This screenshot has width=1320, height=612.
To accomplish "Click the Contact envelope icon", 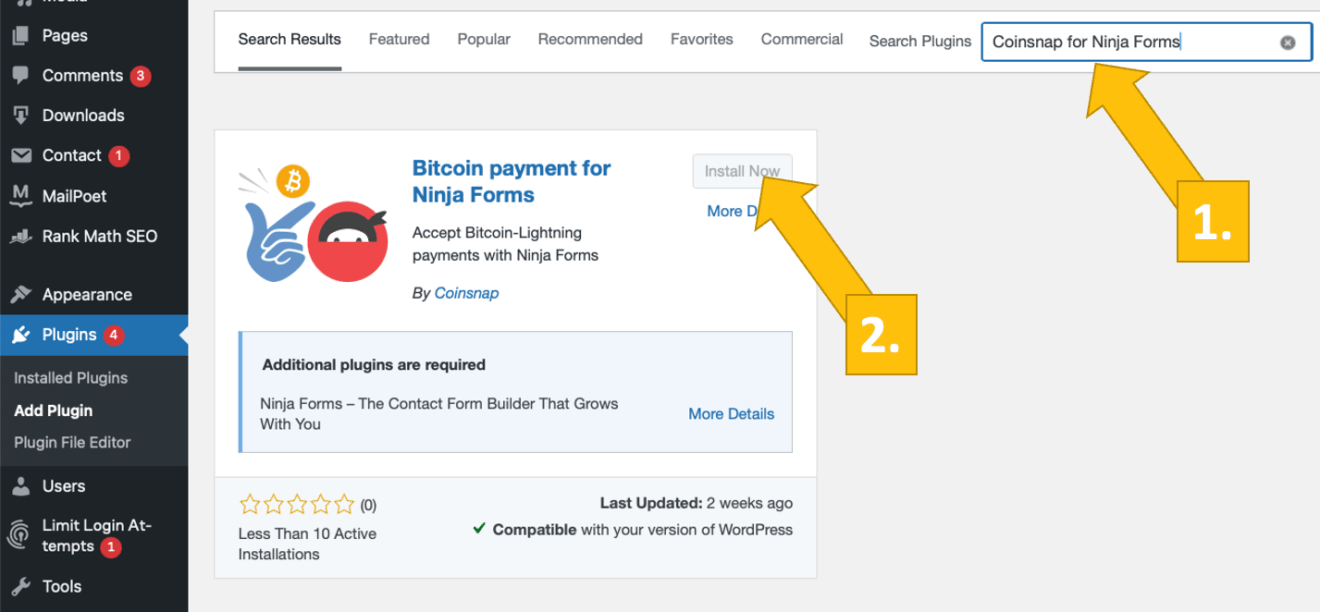I will [20, 156].
